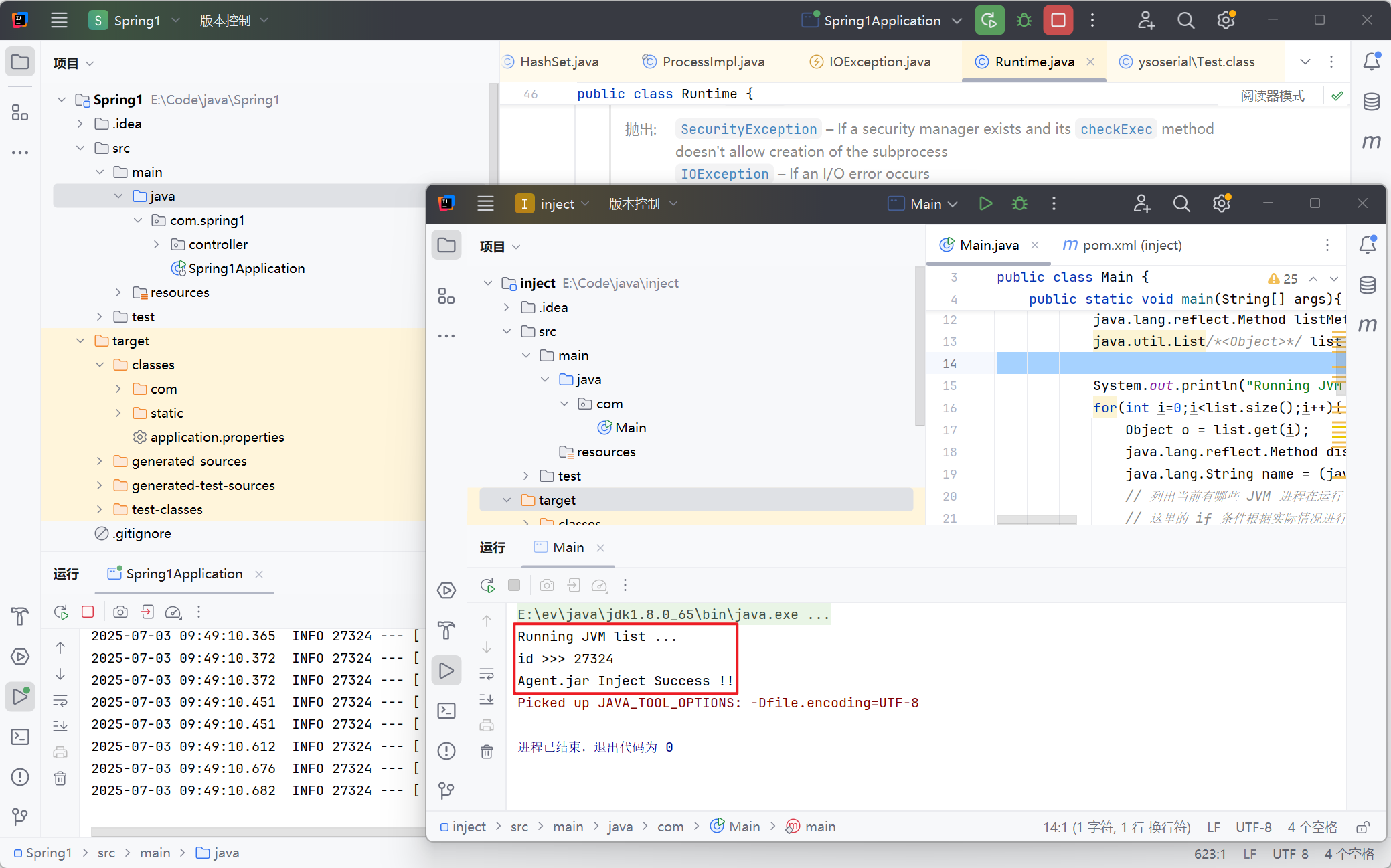This screenshot has height=868, width=1391.
Task: Click the Main breadcrumb in inject navigation bar
Action: [x=735, y=827]
